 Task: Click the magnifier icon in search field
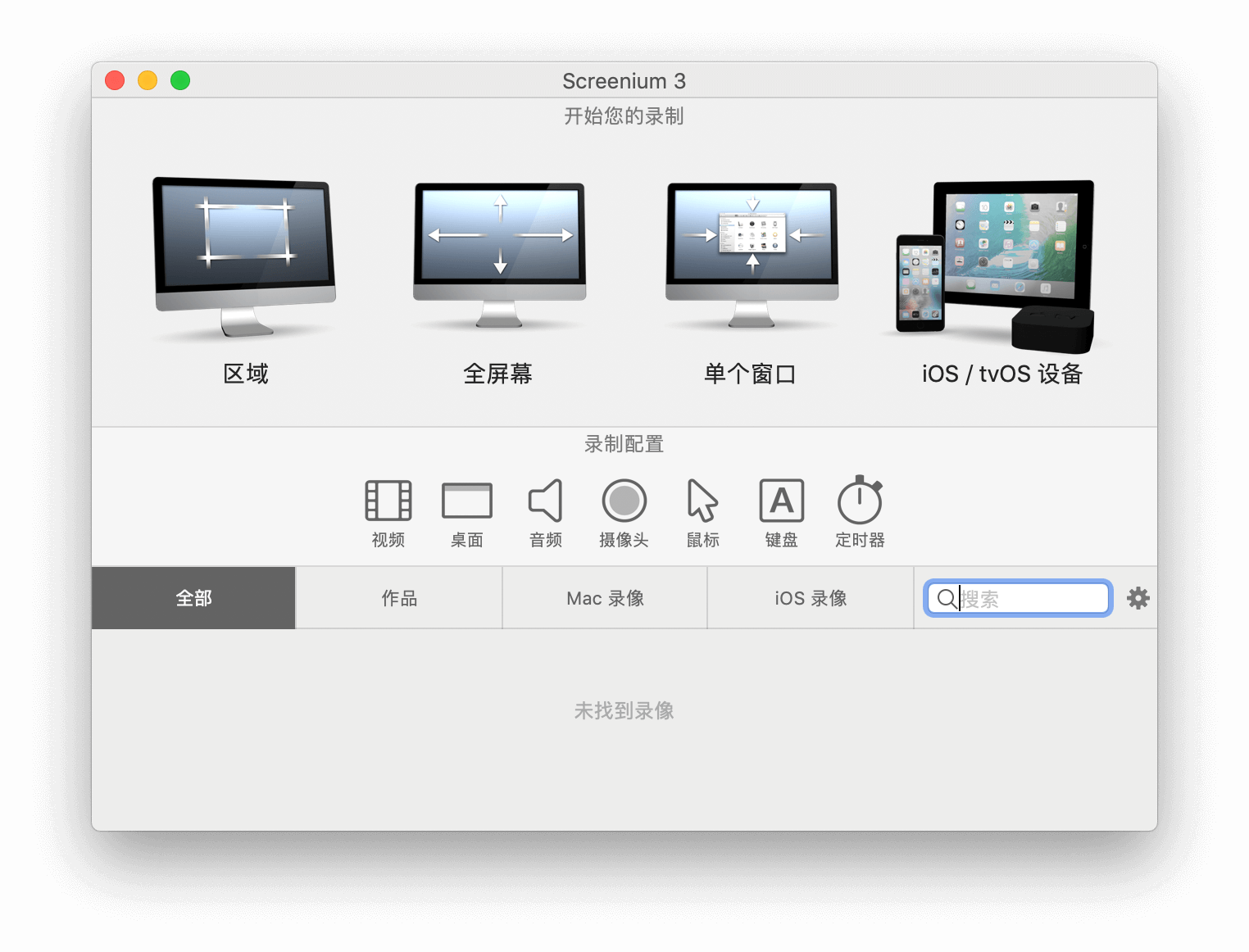pos(946,598)
